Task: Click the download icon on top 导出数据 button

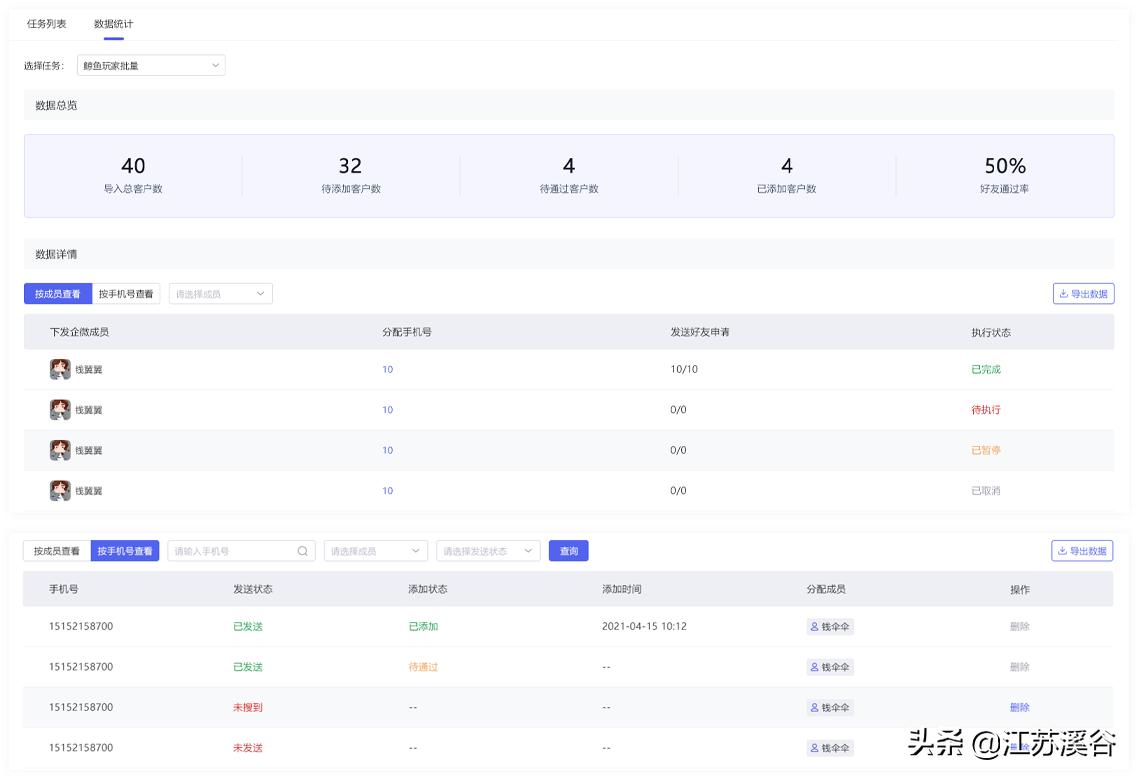Action: point(1065,293)
